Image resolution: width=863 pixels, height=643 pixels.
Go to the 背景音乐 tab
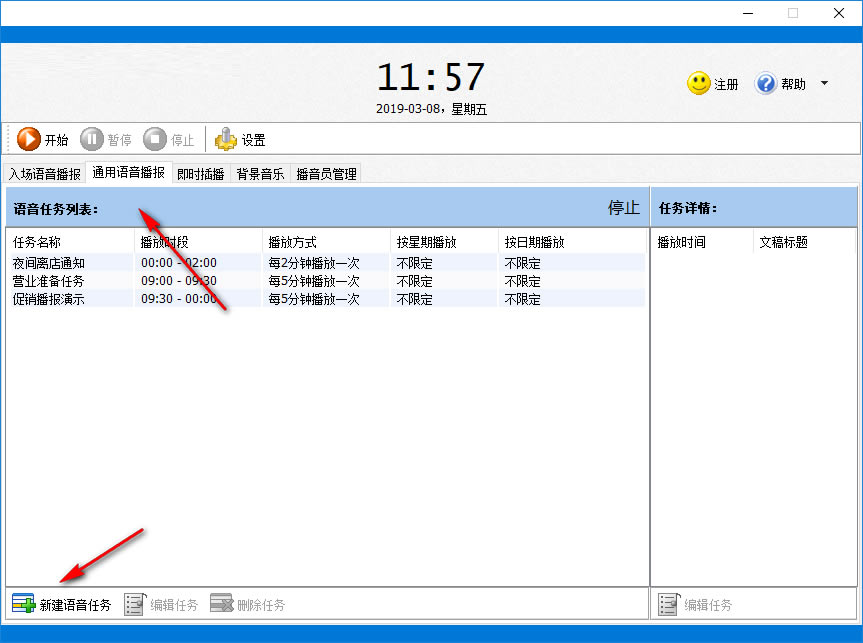tap(260, 174)
